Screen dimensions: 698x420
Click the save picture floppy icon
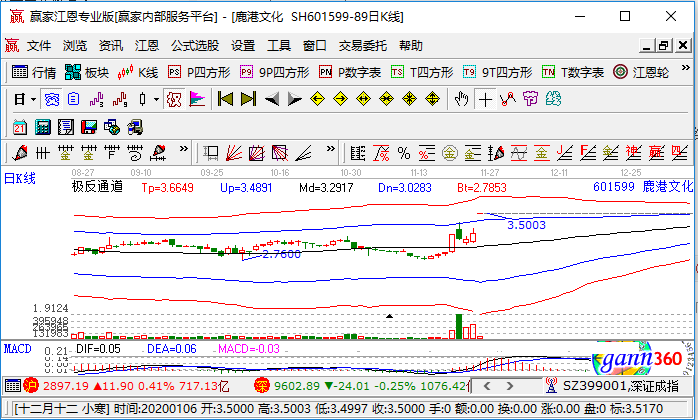89,128
